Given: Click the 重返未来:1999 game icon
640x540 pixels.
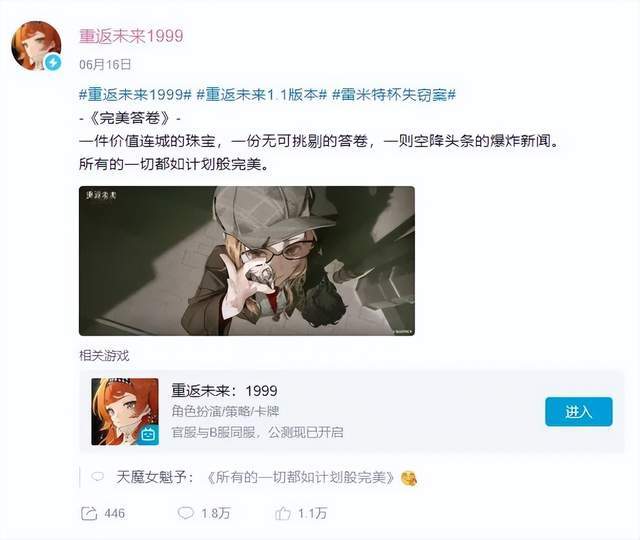Looking at the screenshot, I should [x=125, y=411].
